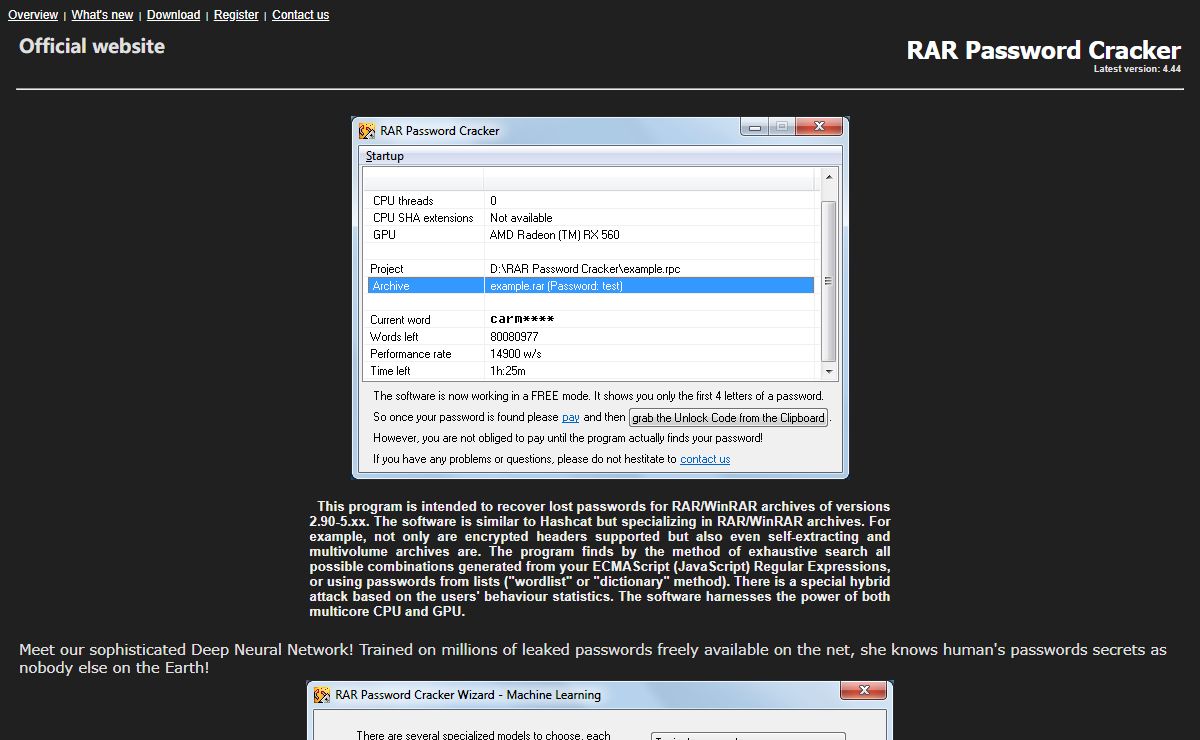Click the RAR Password Cracker app icon in title bar

point(367,130)
